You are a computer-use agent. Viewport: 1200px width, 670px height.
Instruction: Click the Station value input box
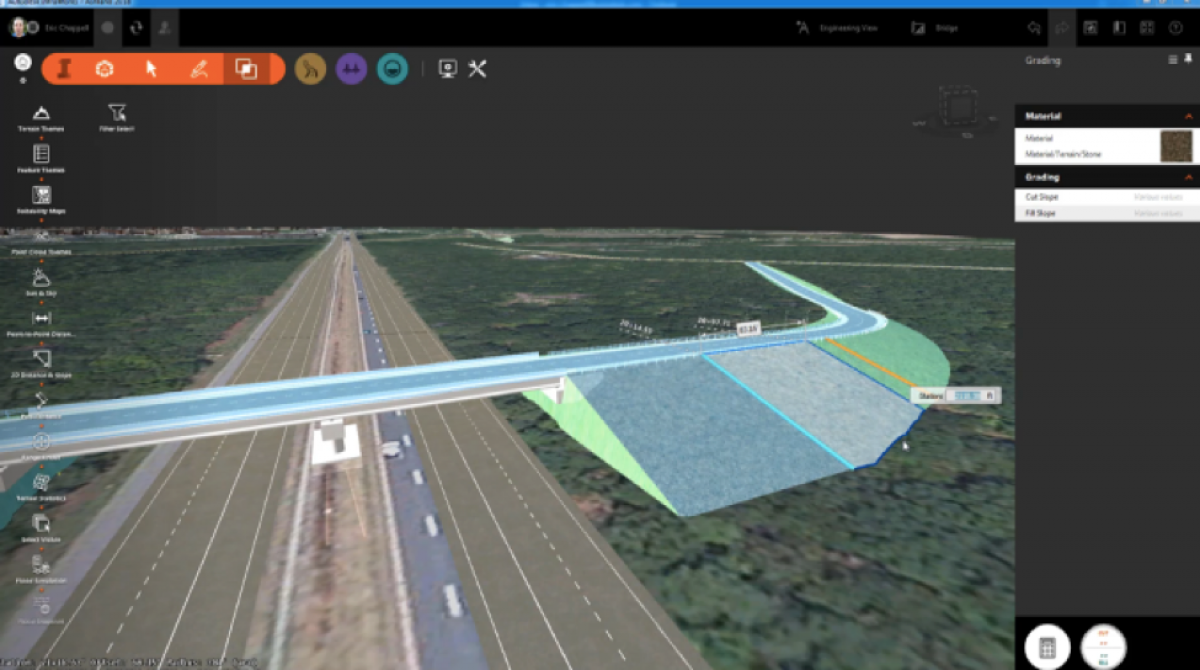pos(965,397)
